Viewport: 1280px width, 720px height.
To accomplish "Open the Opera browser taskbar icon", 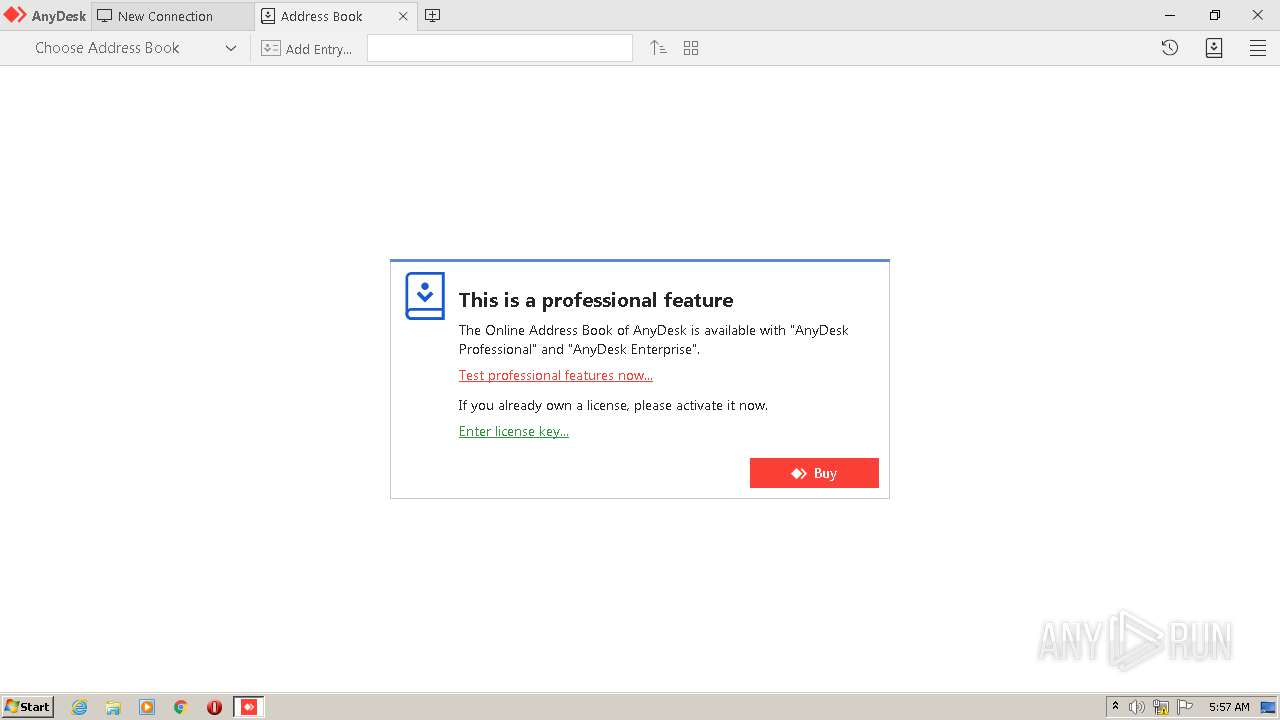I will (214, 707).
